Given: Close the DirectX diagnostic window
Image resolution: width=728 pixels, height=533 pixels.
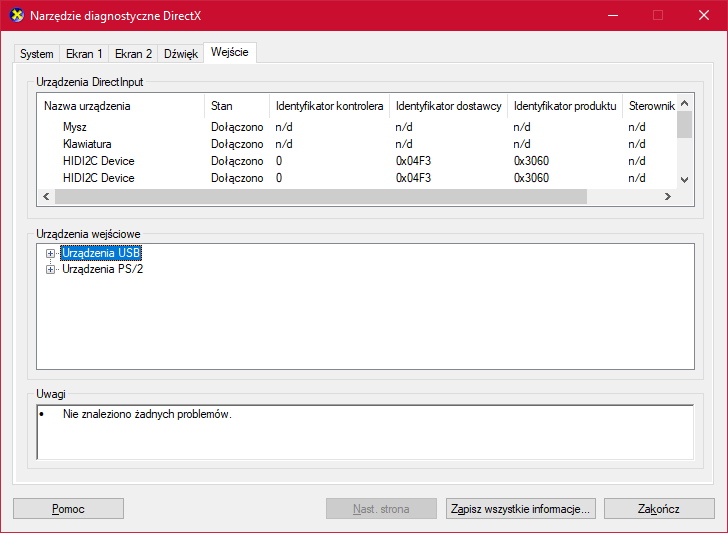Looking at the screenshot, I should 704,15.
